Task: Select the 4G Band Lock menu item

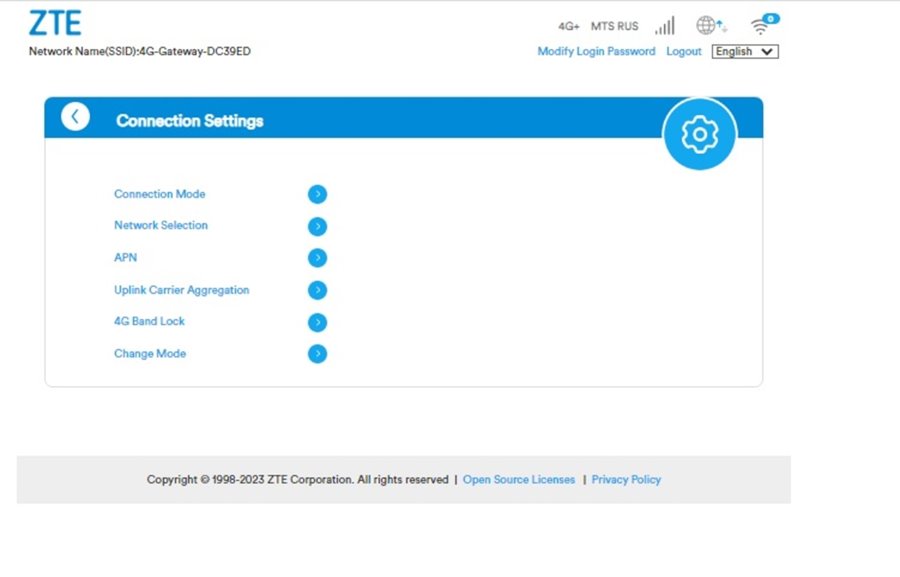Action: point(149,321)
